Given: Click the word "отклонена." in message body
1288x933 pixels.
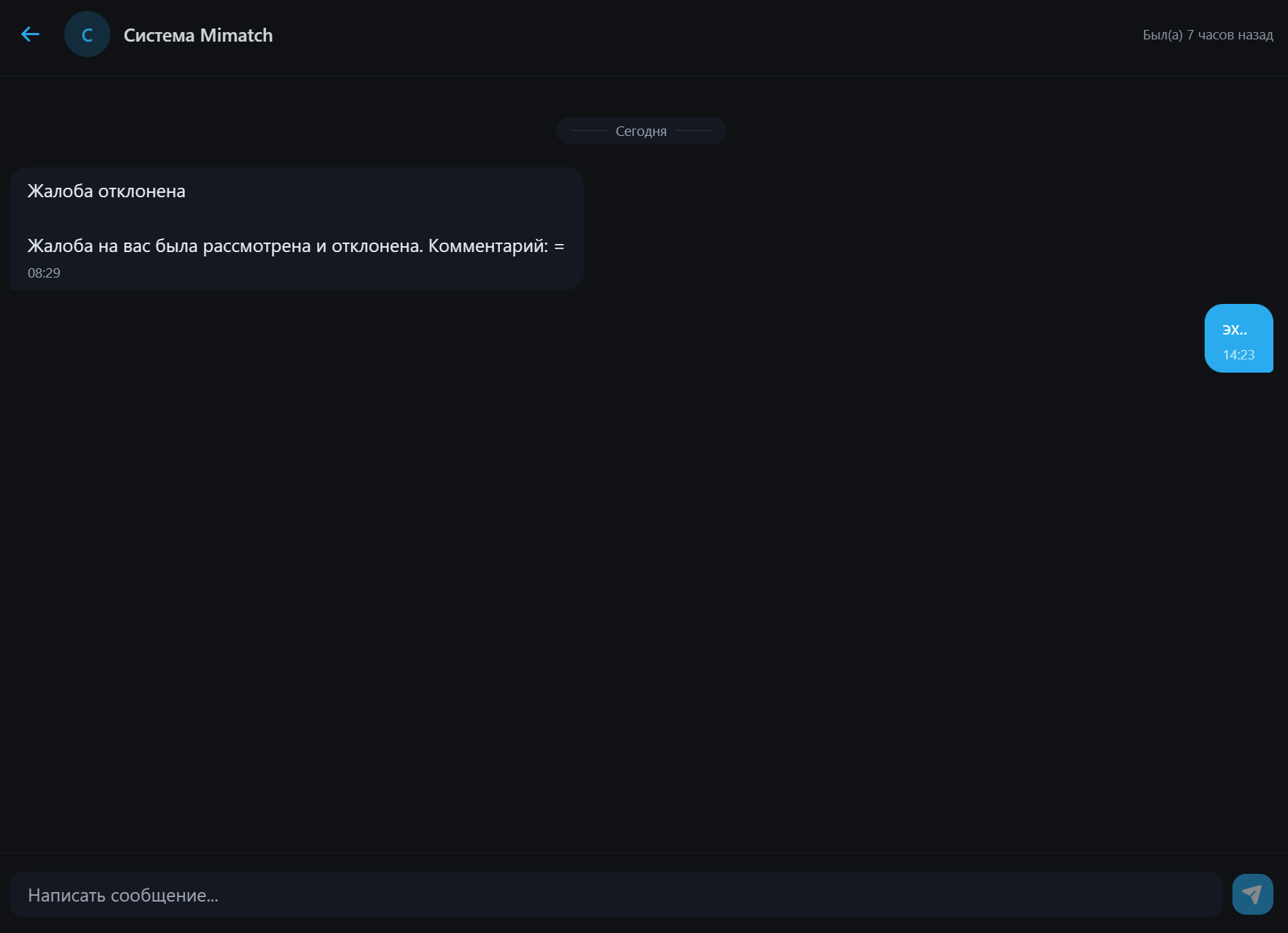Looking at the screenshot, I should pyautogui.click(x=377, y=246).
